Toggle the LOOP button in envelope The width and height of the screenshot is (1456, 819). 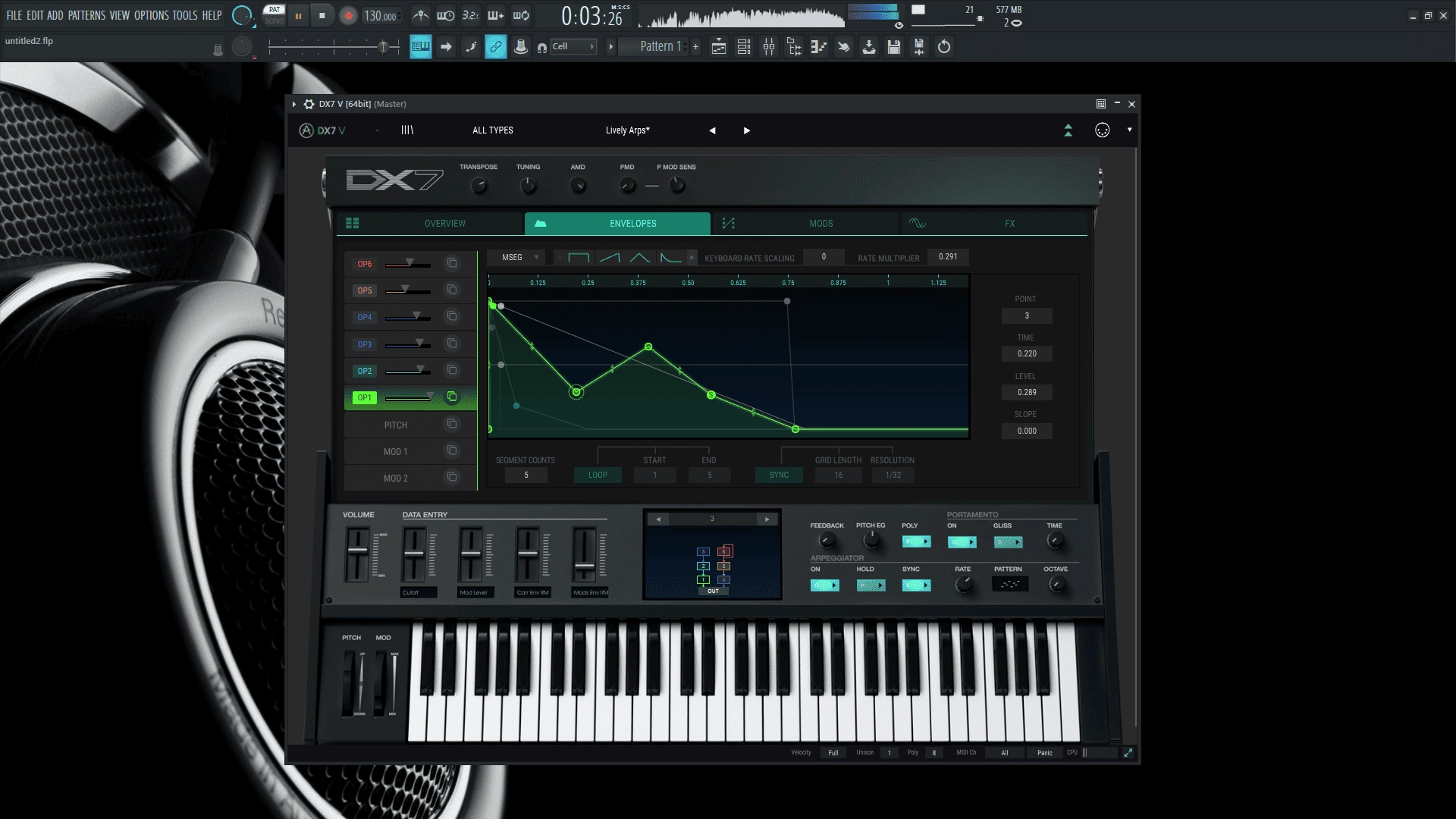point(598,475)
